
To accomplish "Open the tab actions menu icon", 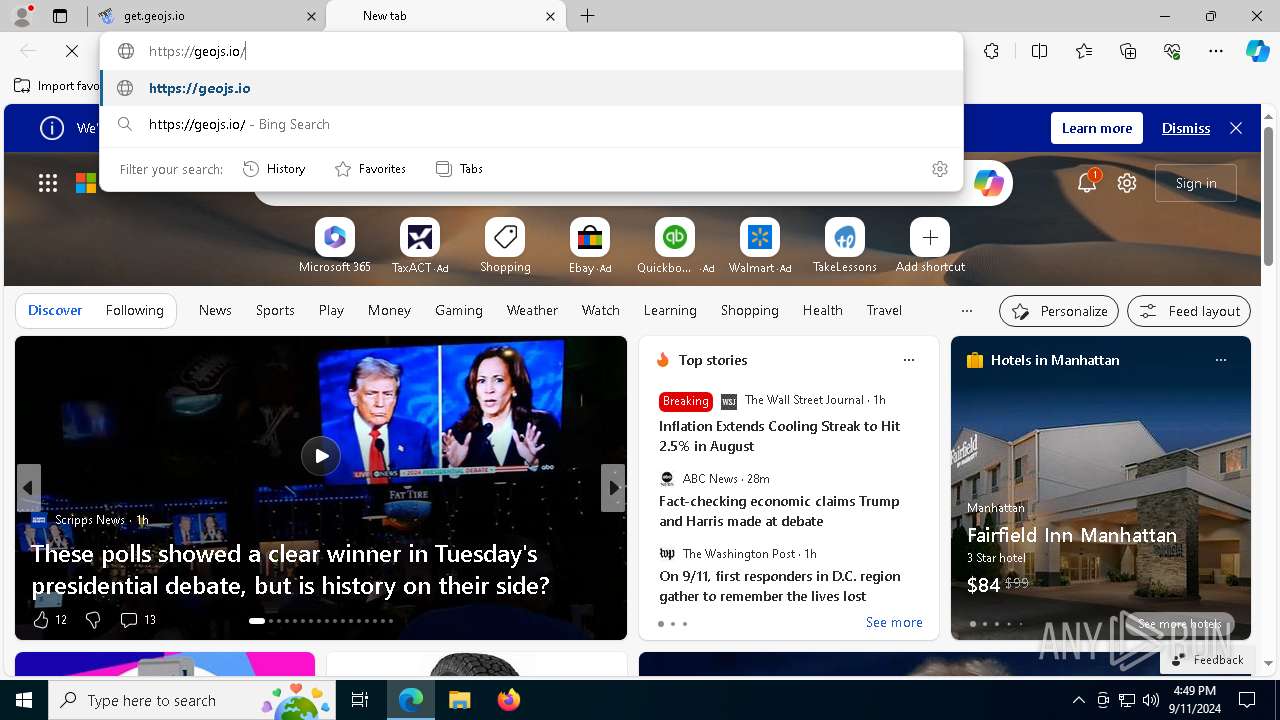I will coord(60,16).
